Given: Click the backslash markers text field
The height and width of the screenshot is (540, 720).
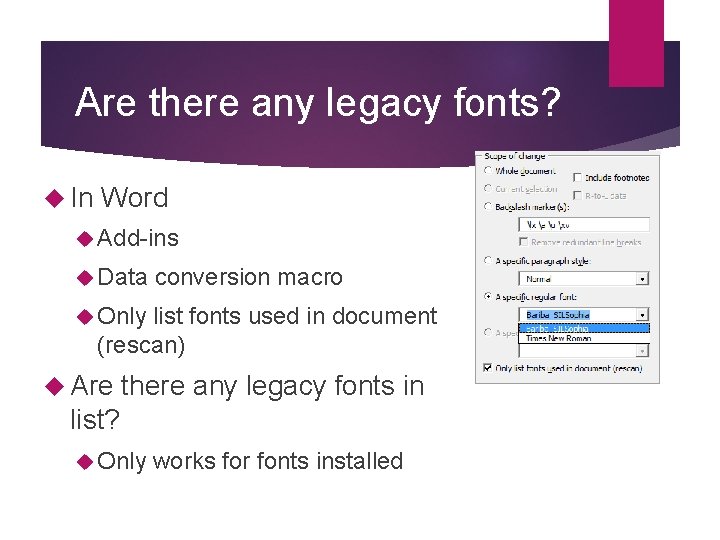Looking at the screenshot, I should coord(584,225).
